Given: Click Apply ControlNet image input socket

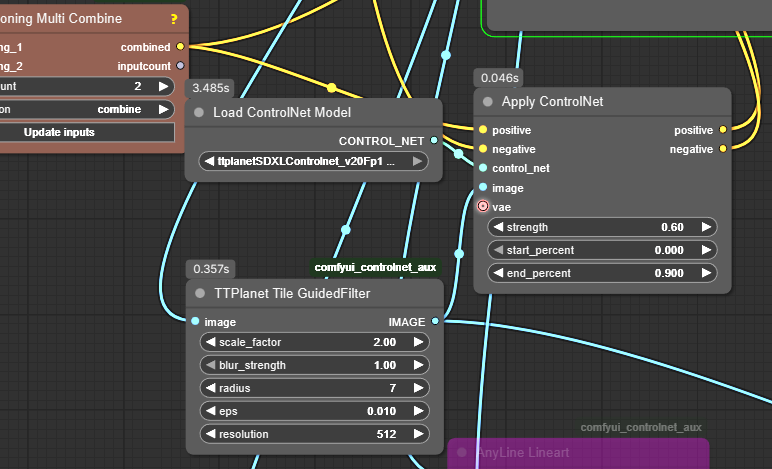Looking at the screenshot, I should (x=483, y=188).
